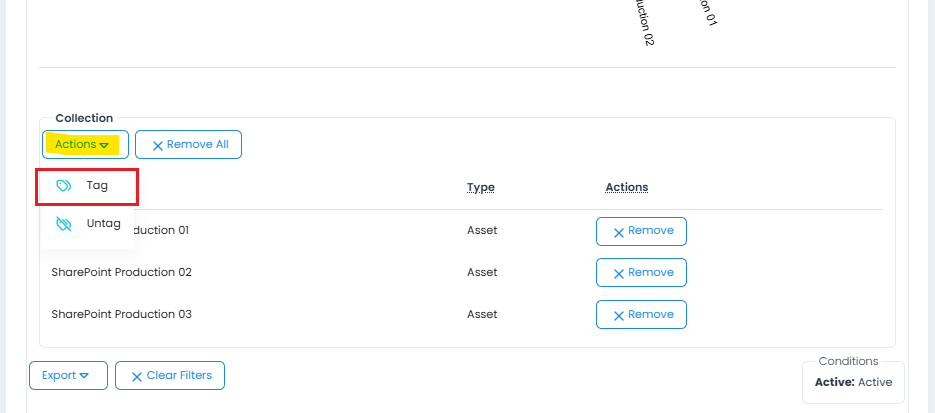The image size is (935, 413).
Task: Click the rotated '02' chart axis label
Action: tap(645, 22)
